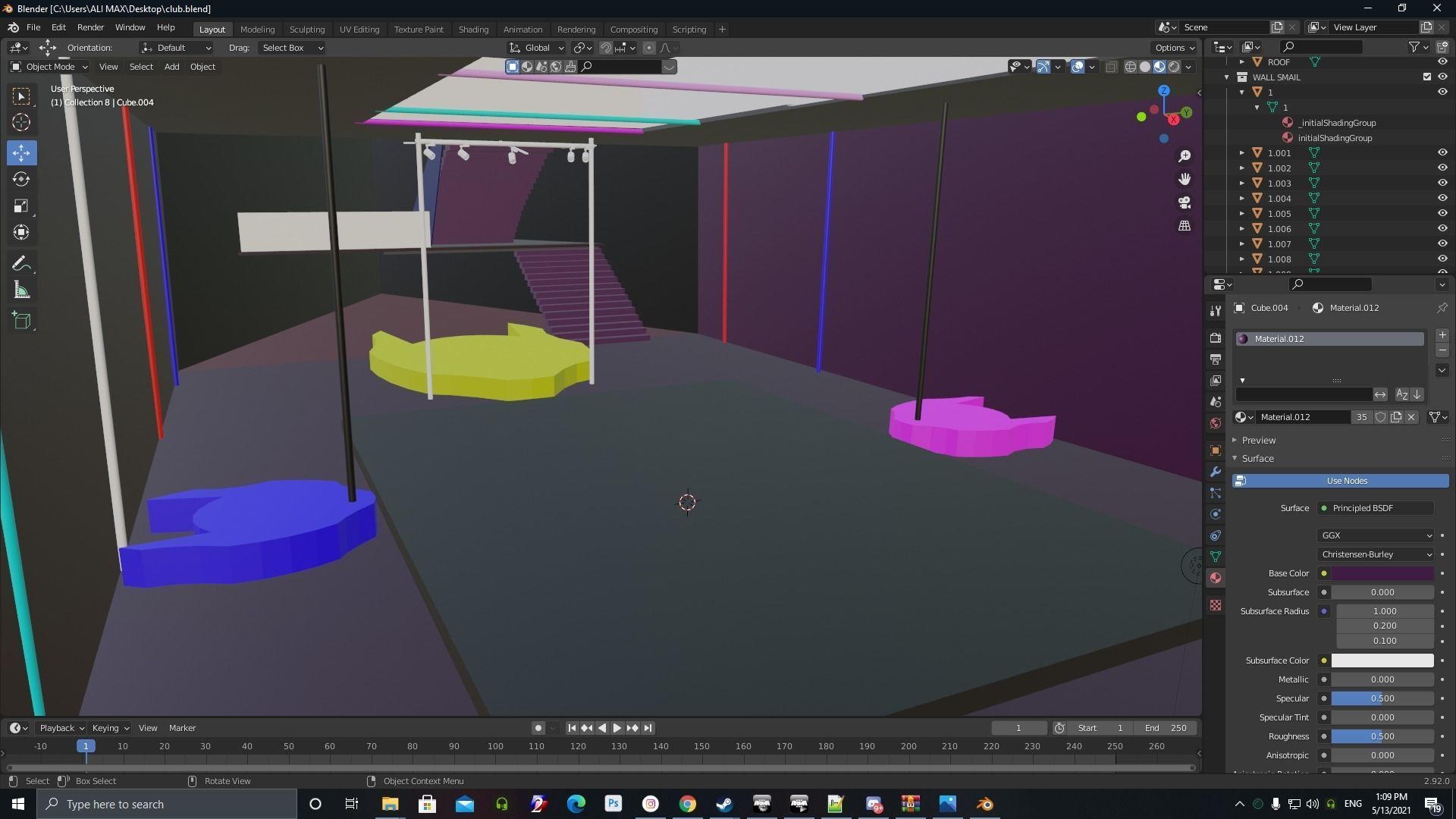1456x819 pixels.
Task: Jump to end frame button
Action: [x=648, y=728]
